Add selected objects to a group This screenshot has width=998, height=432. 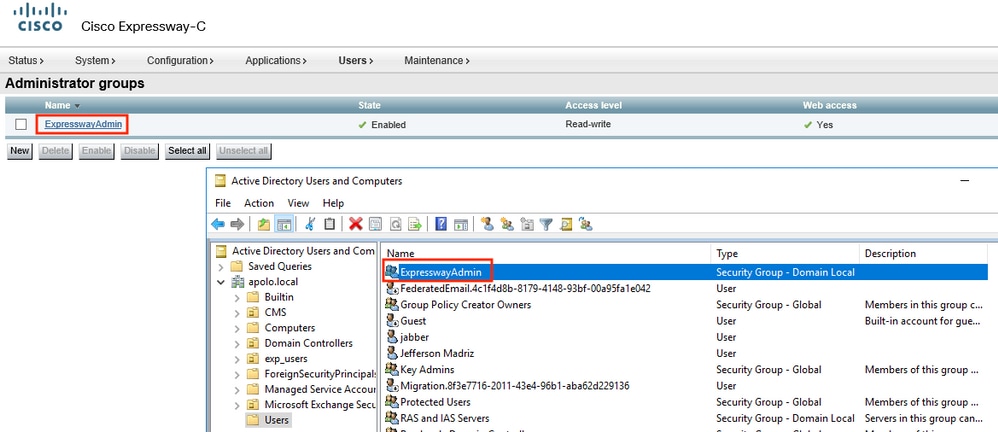(586, 224)
